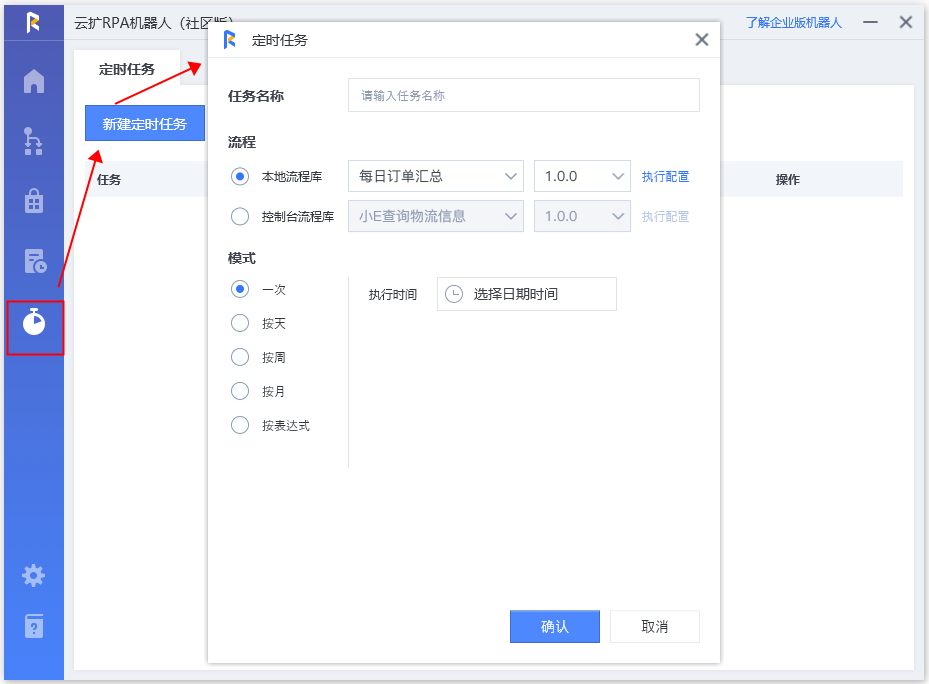Screen dimensions: 929x684
Task: Focus the 任务名称 input field
Action: (524, 95)
